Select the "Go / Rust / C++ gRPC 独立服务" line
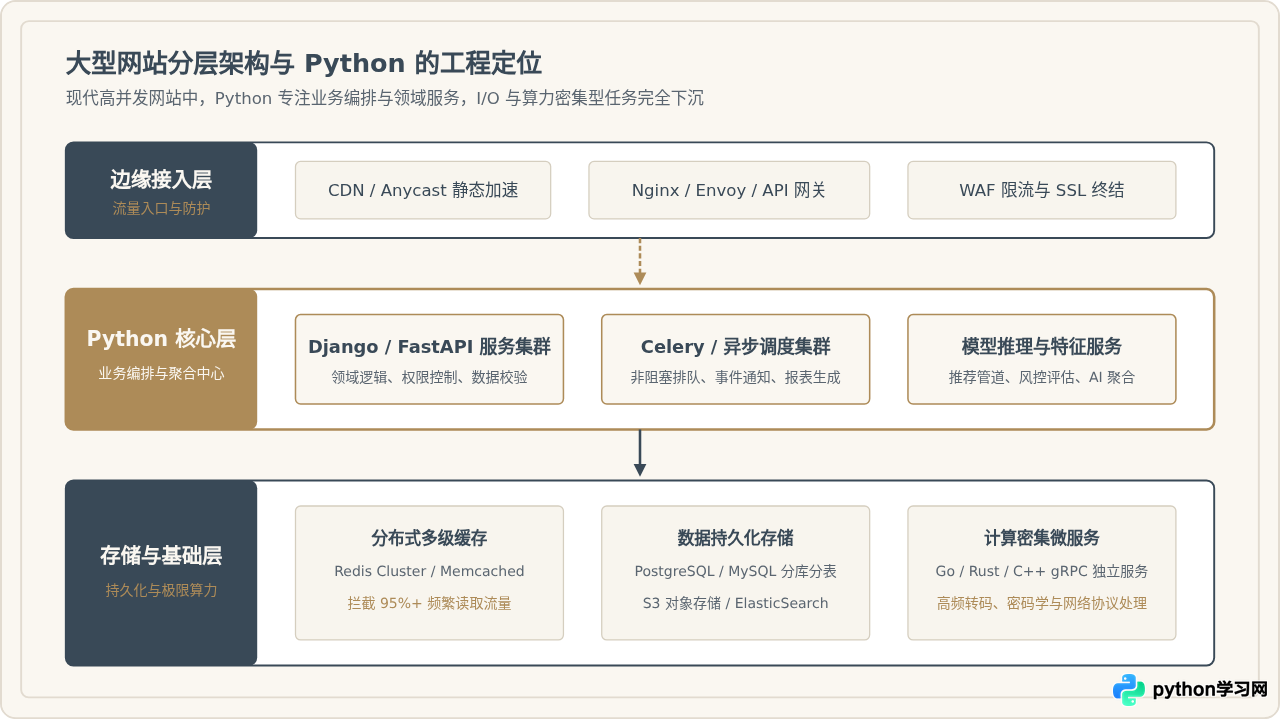This screenshot has width=1280, height=719. 1042,571
